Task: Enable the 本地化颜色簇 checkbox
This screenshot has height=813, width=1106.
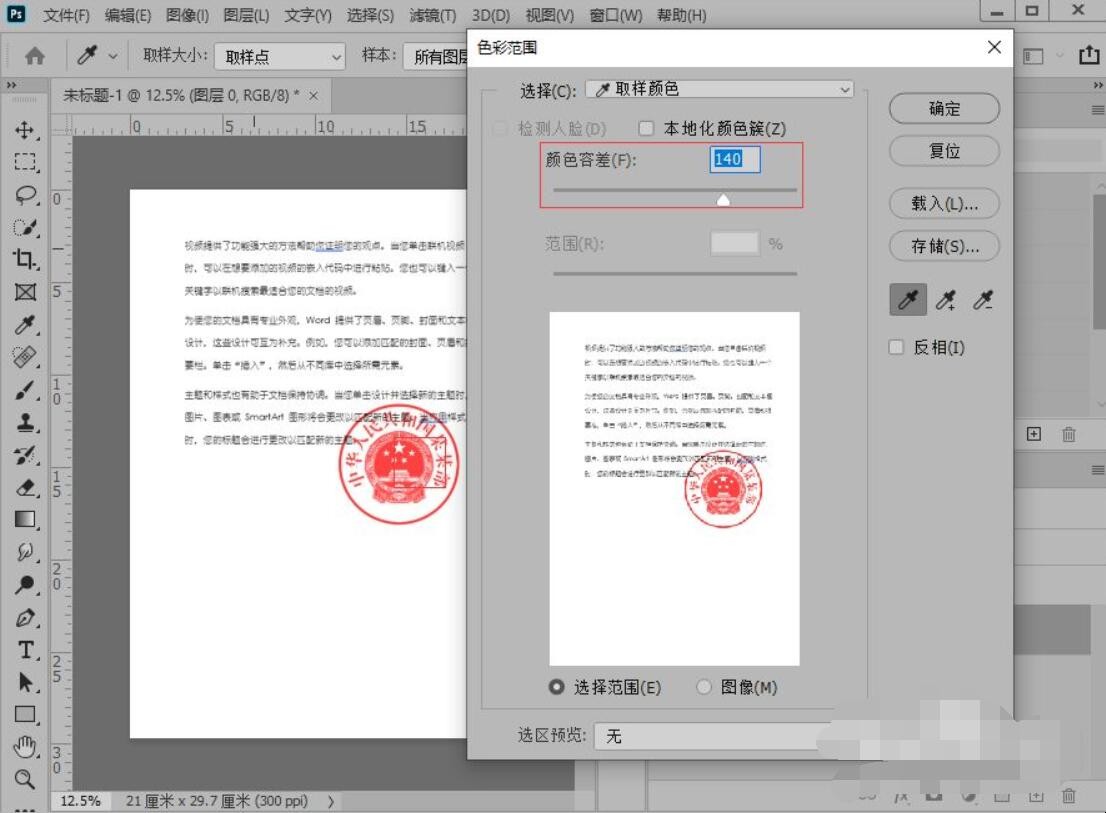Action: 646,129
